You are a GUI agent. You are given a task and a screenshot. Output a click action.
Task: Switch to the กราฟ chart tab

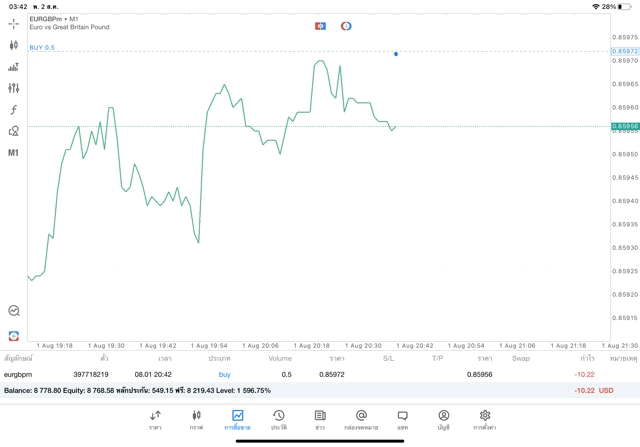click(196, 419)
